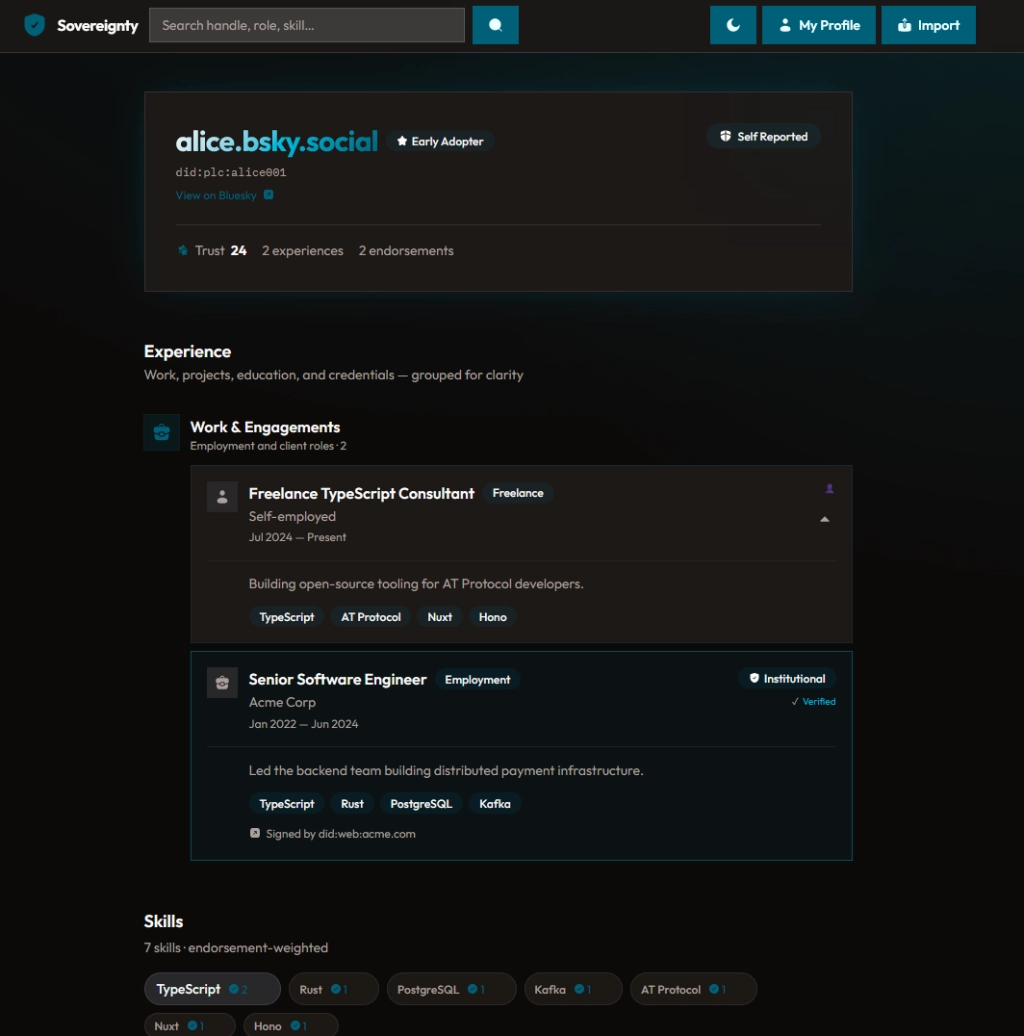
Task: Select the AT Protocol tag on the Freelance card
Action: [371, 617]
